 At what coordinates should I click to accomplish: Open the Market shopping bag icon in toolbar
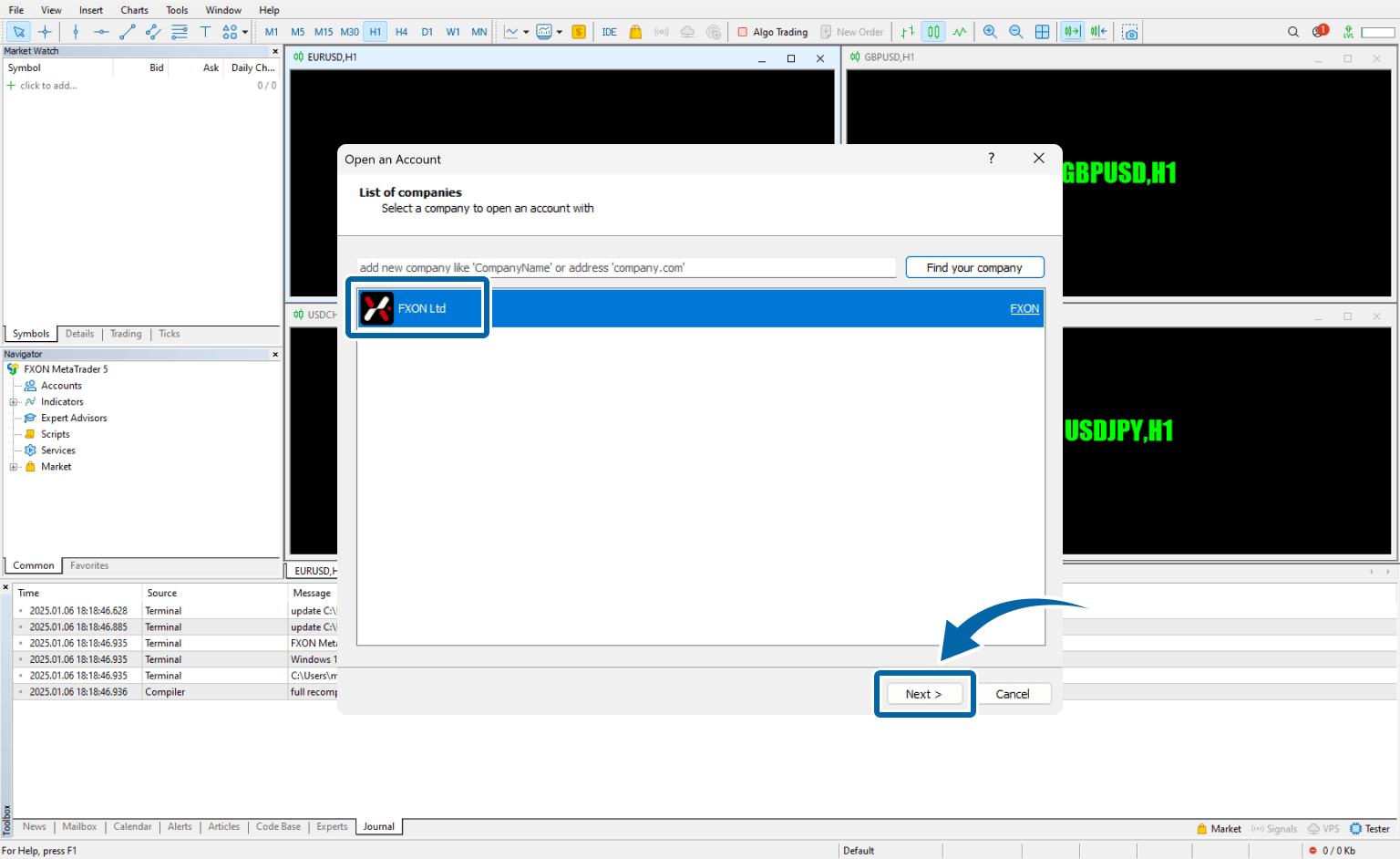[635, 32]
